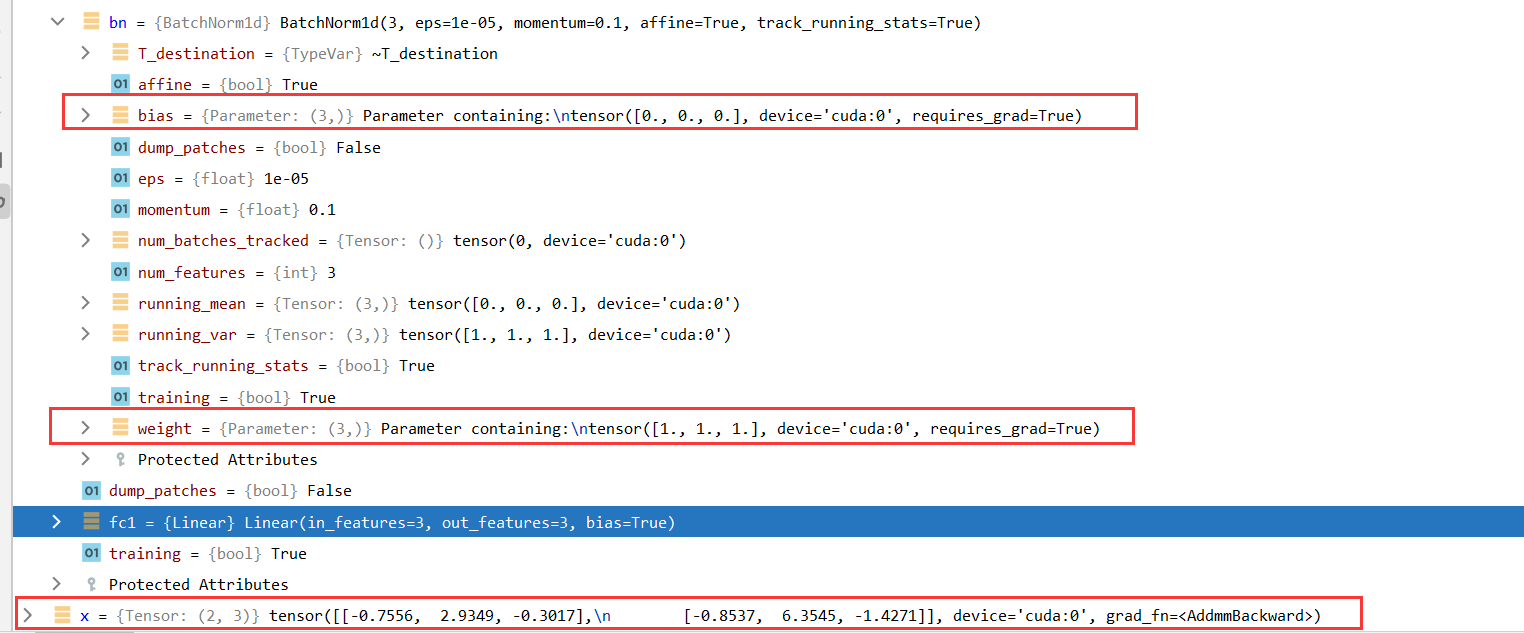Expand the x tensor node
Viewport: 1524px width, 633px height.
[27, 615]
